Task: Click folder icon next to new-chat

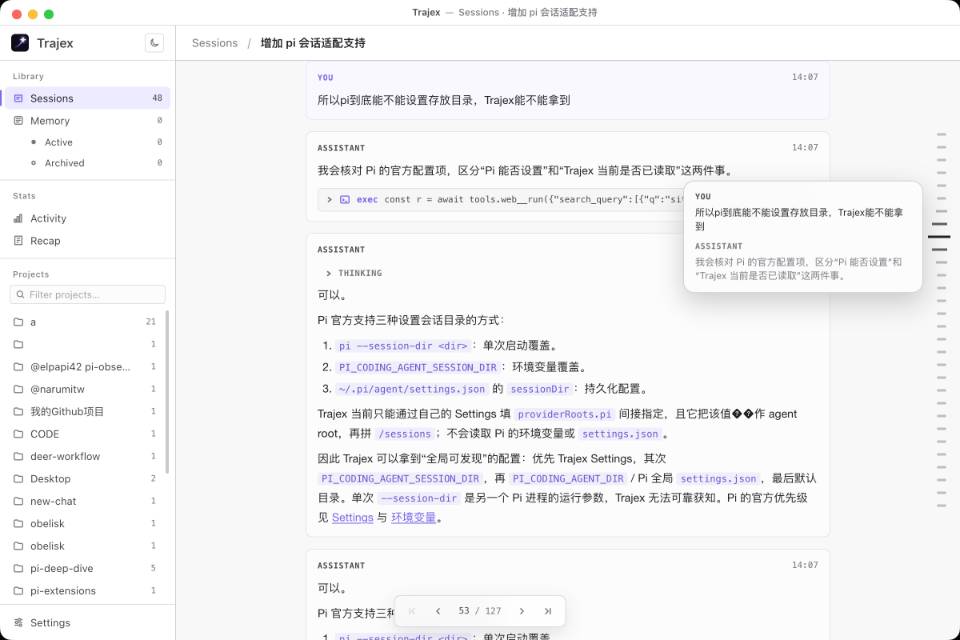Action: pos(18,501)
